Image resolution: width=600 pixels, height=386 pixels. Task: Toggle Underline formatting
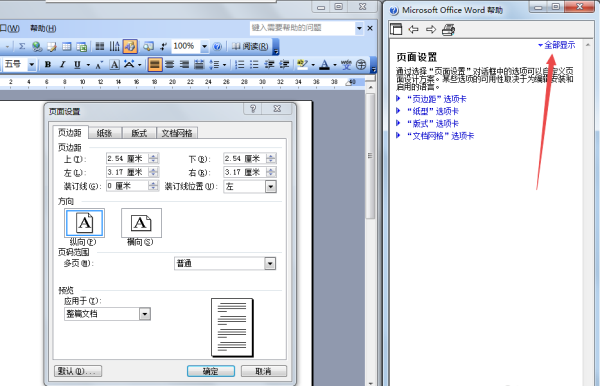click(77, 65)
